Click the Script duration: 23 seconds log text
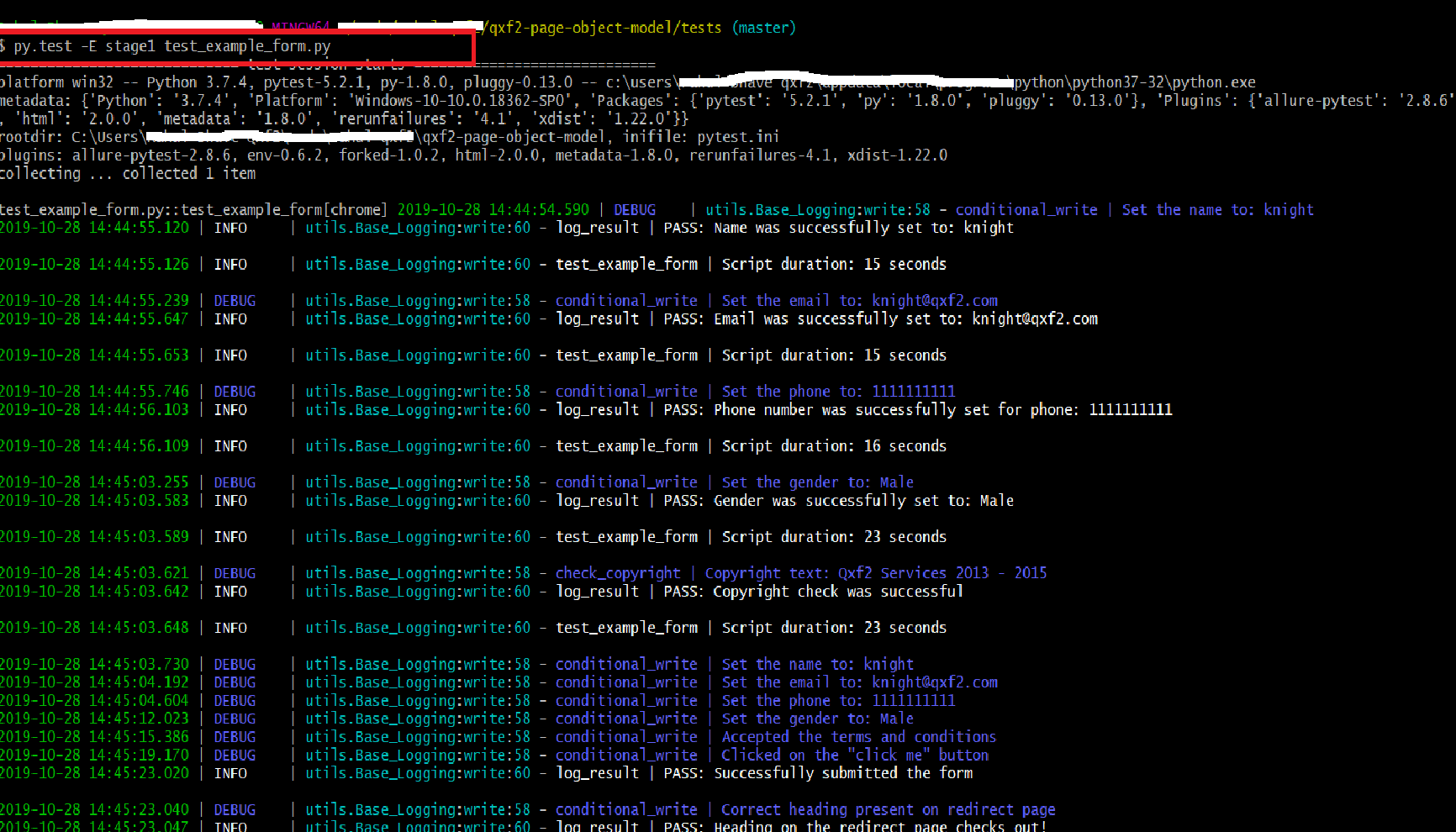The width and height of the screenshot is (1456, 832). [x=834, y=536]
